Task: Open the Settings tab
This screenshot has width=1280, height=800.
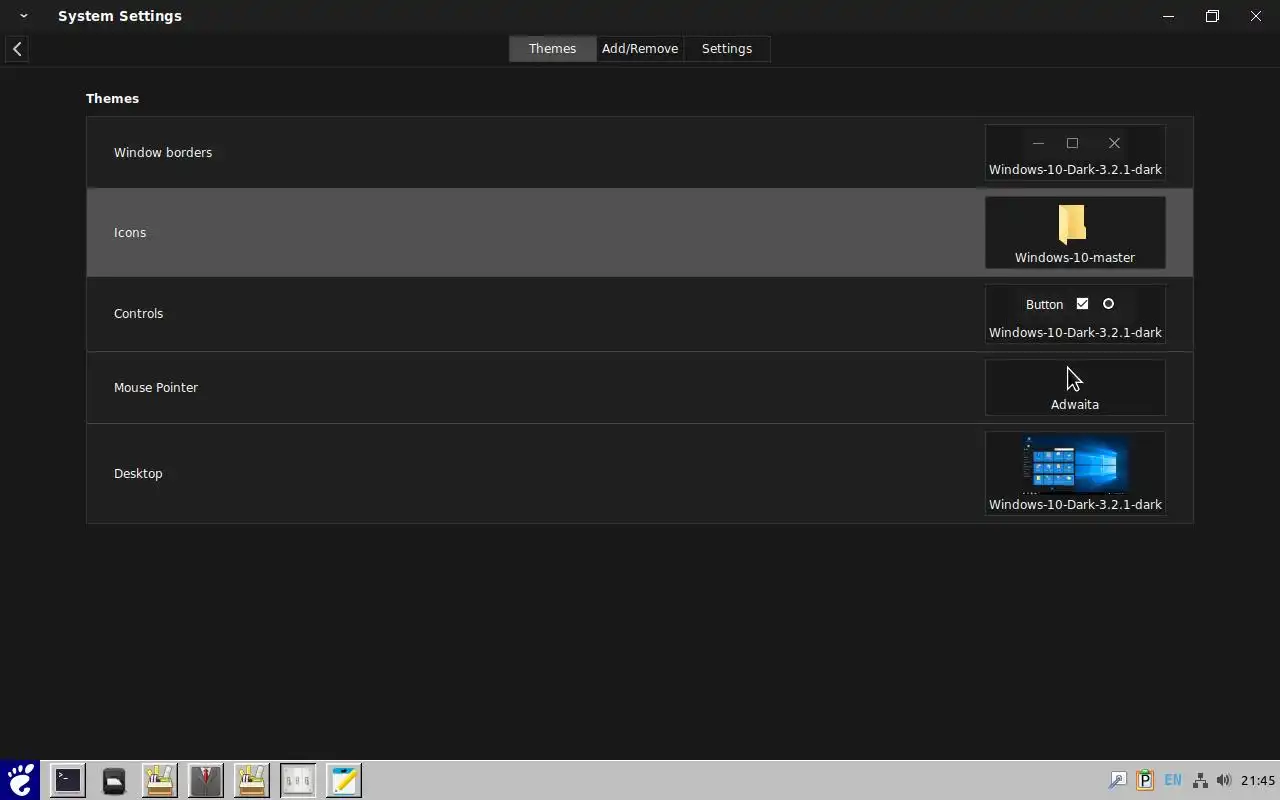Action: coord(727,48)
